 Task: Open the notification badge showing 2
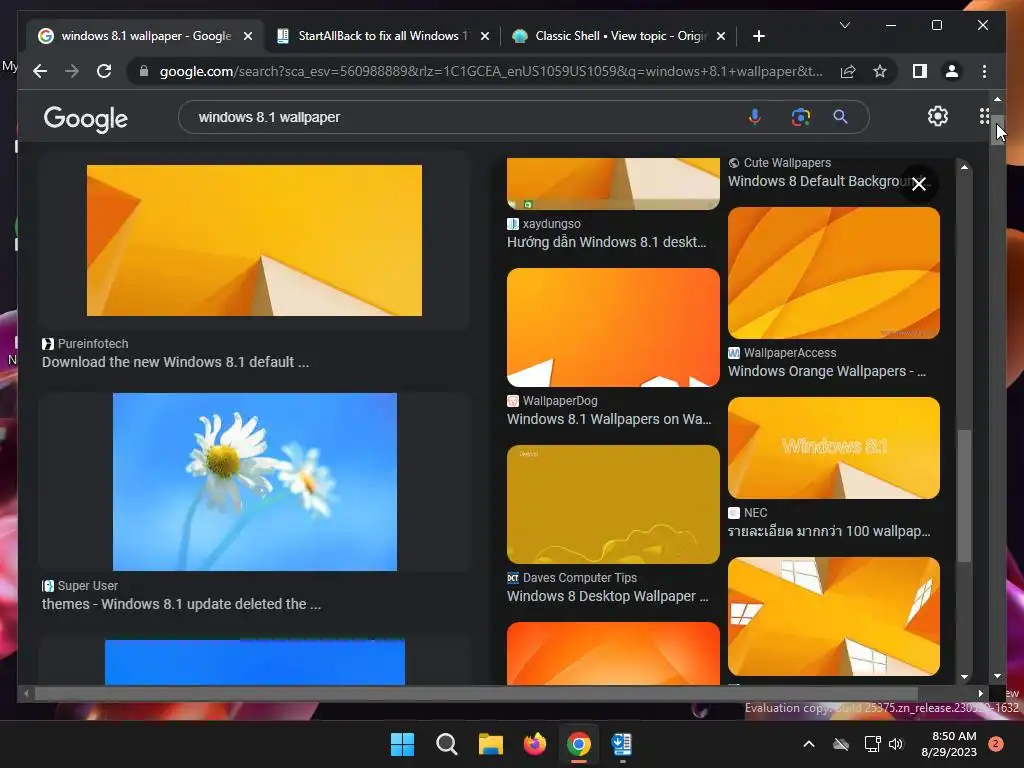[x=996, y=744]
